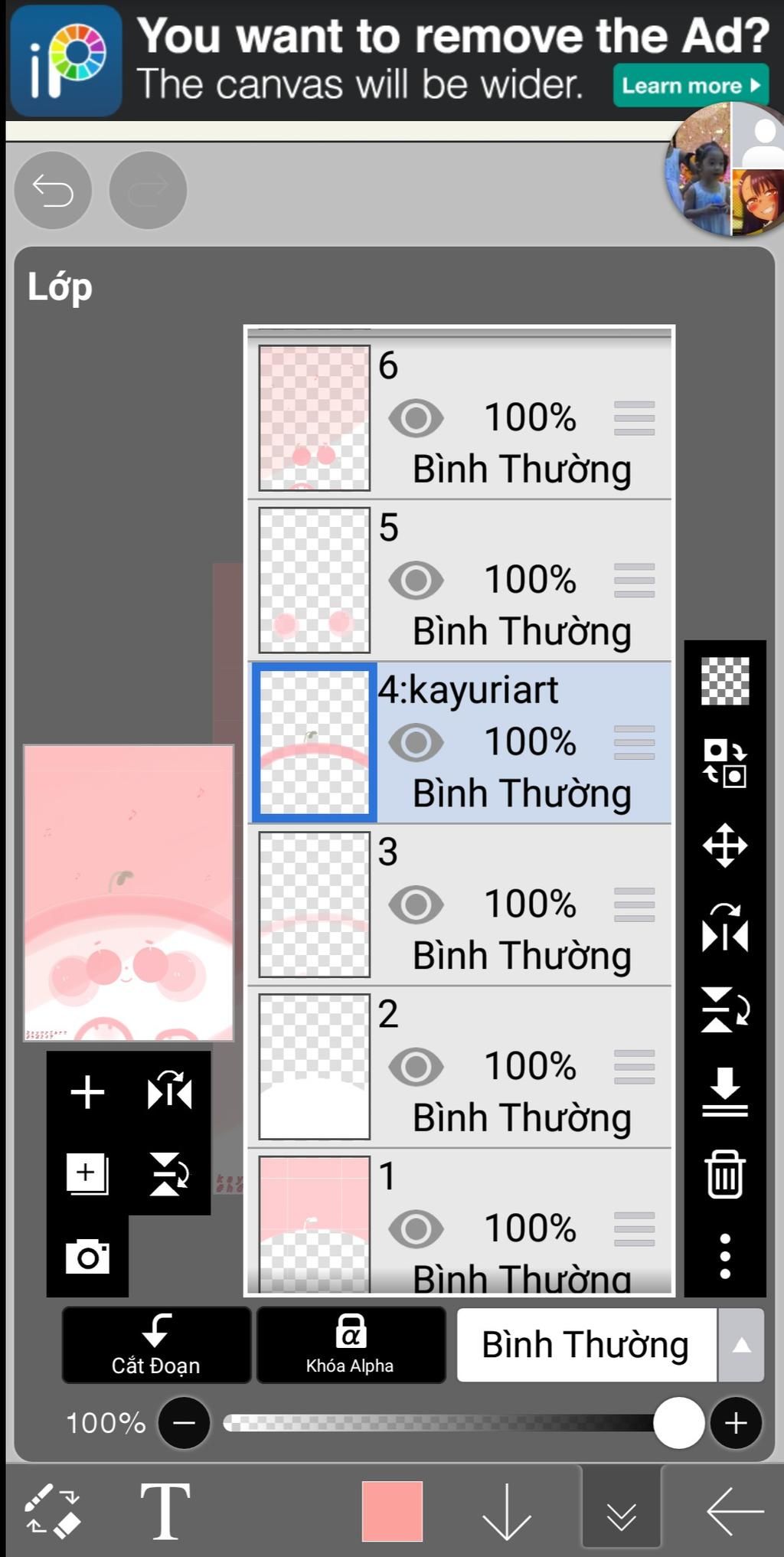The width and height of the screenshot is (784, 1557).
Task: Hide layer 6 with eye icon
Action: pos(416,418)
